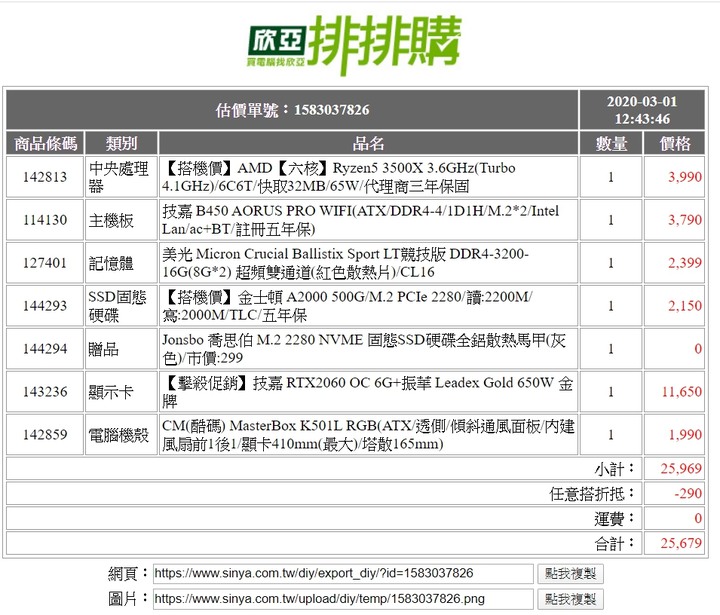Screen dimensions: 720x615
Task: Click the total value 25,679
Action: pyautogui.click(x=681, y=543)
